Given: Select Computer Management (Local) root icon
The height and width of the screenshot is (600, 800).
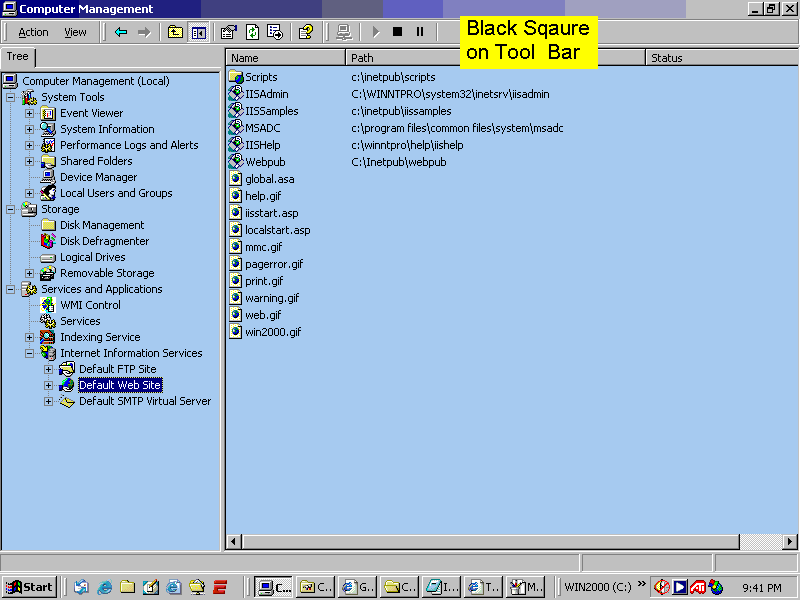Looking at the screenshot, I should coord(10,81).
